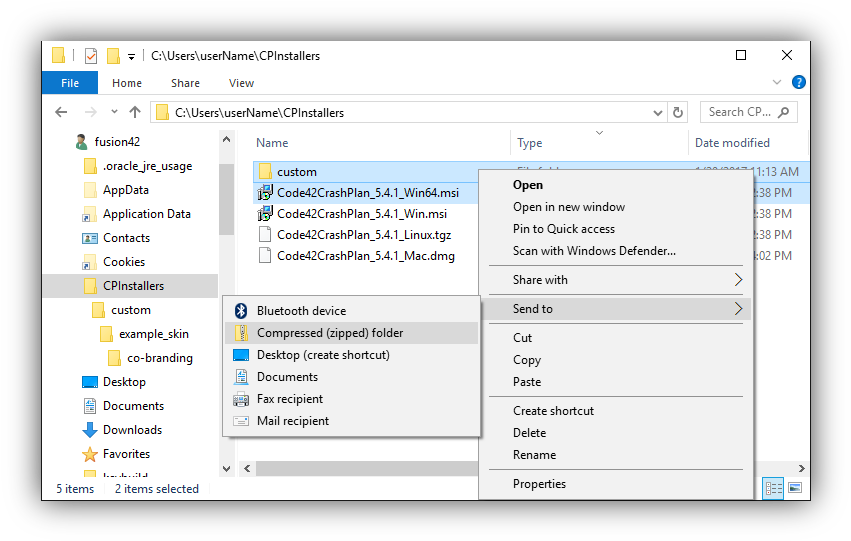
Task: Go up one folder level arrow
Action: (135, 112)
